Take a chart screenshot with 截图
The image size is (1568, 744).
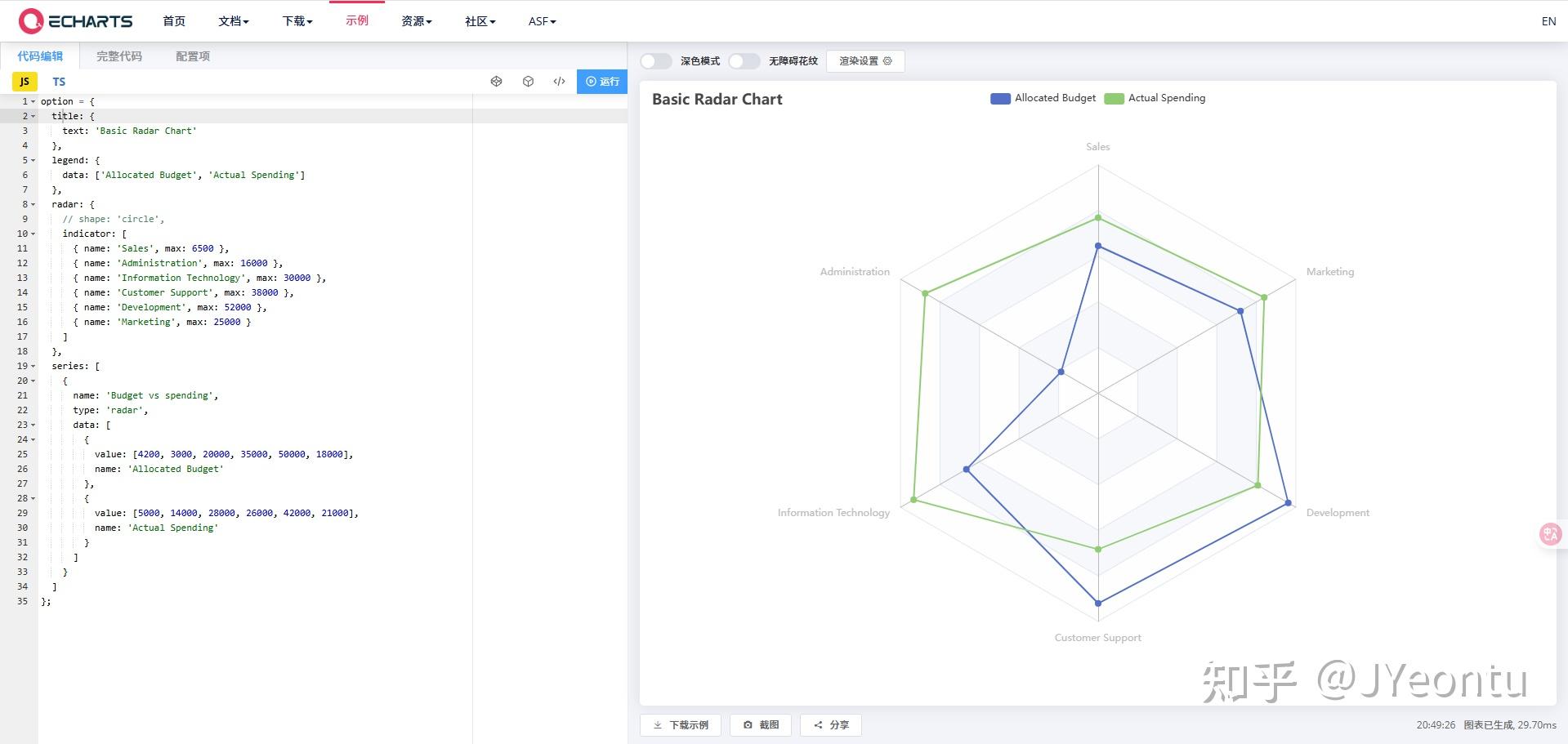pos(761,725)
